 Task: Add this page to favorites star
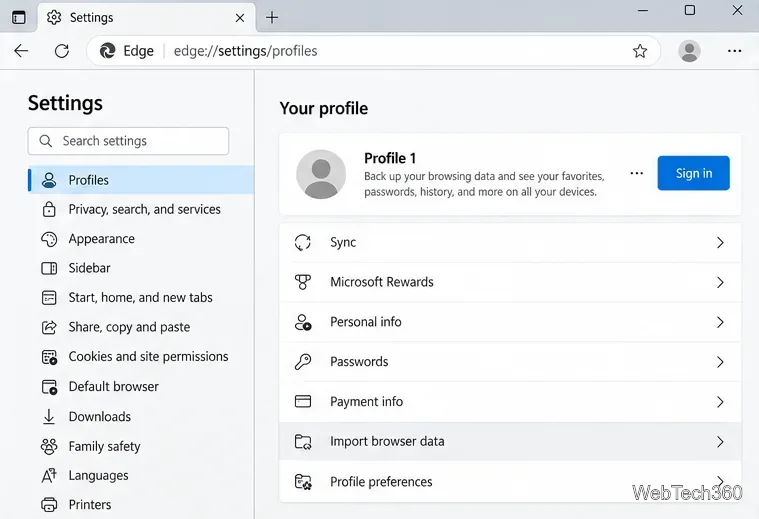(x=640, y=51)
